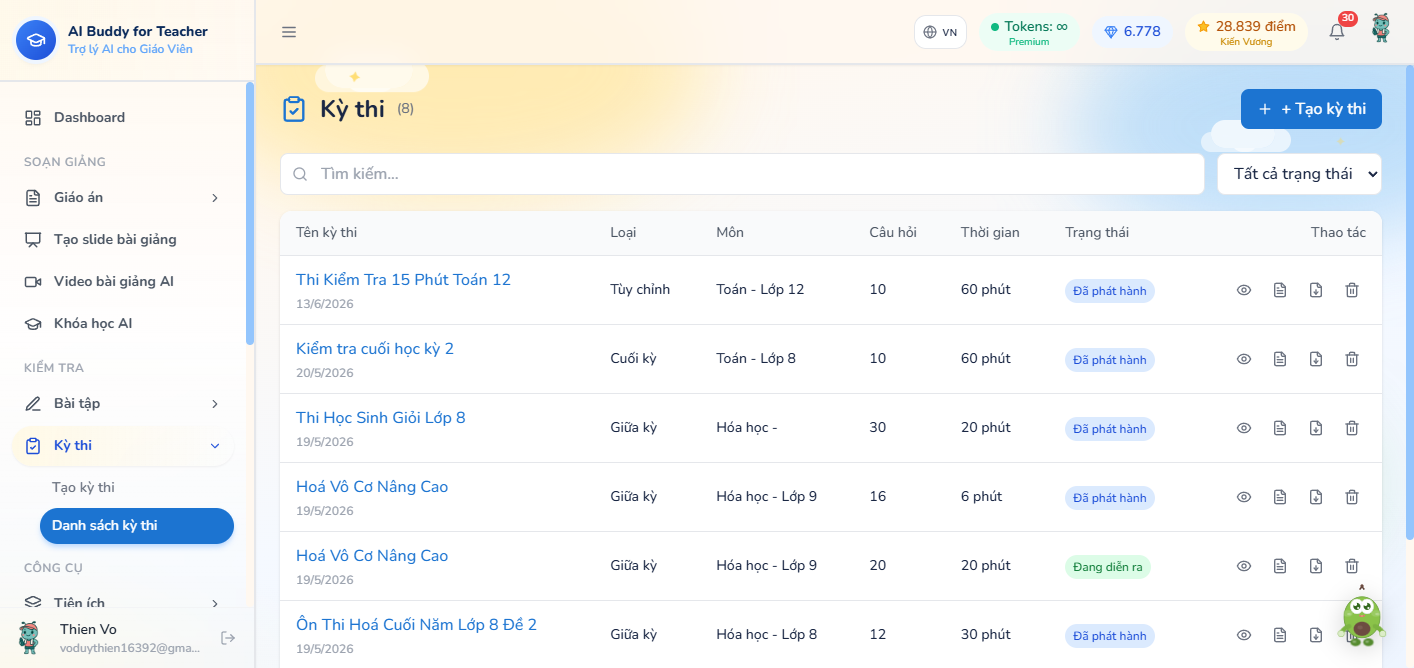Viewport: 1414px width, 668px height.
Task: Delete the Thi Học Sinh Giỏi Lớp 8 exam
Action: 1352,428
